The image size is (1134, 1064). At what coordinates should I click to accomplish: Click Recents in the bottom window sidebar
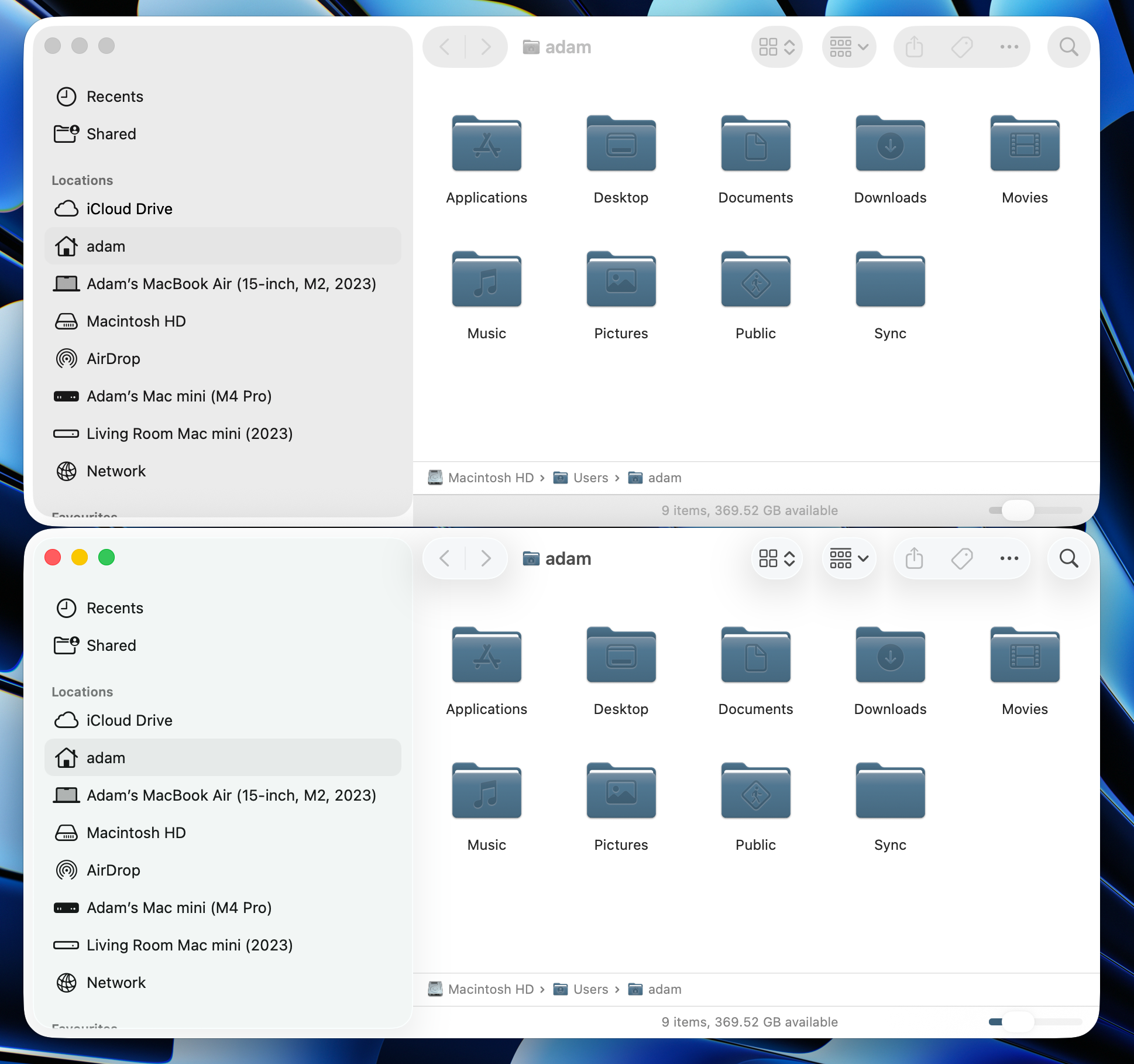click(x=115, y=608)
